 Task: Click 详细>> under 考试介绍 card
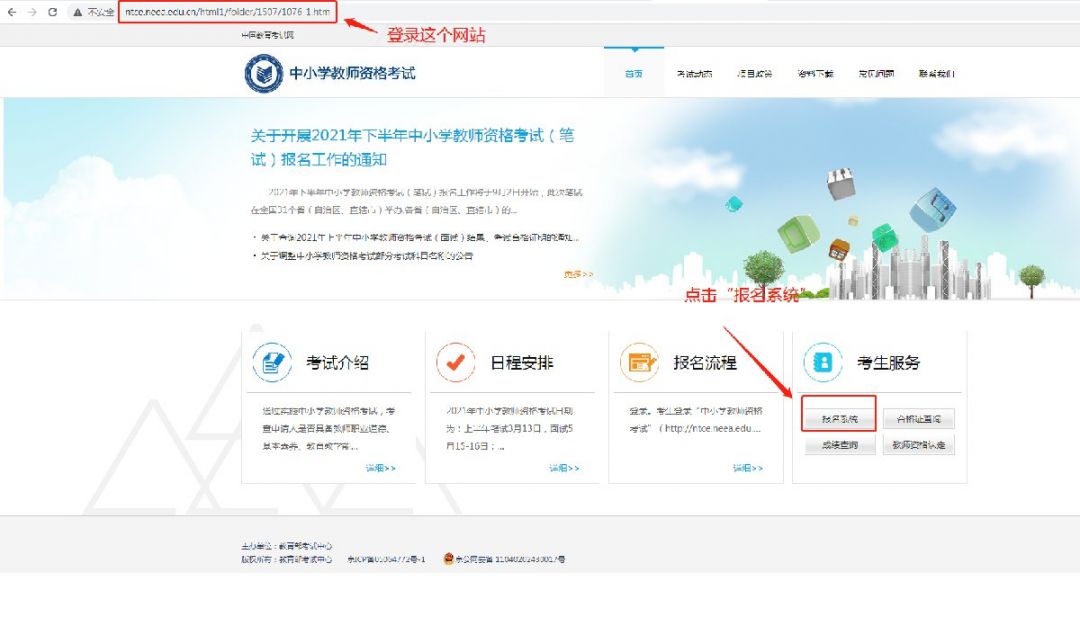(x=380, y=468)
